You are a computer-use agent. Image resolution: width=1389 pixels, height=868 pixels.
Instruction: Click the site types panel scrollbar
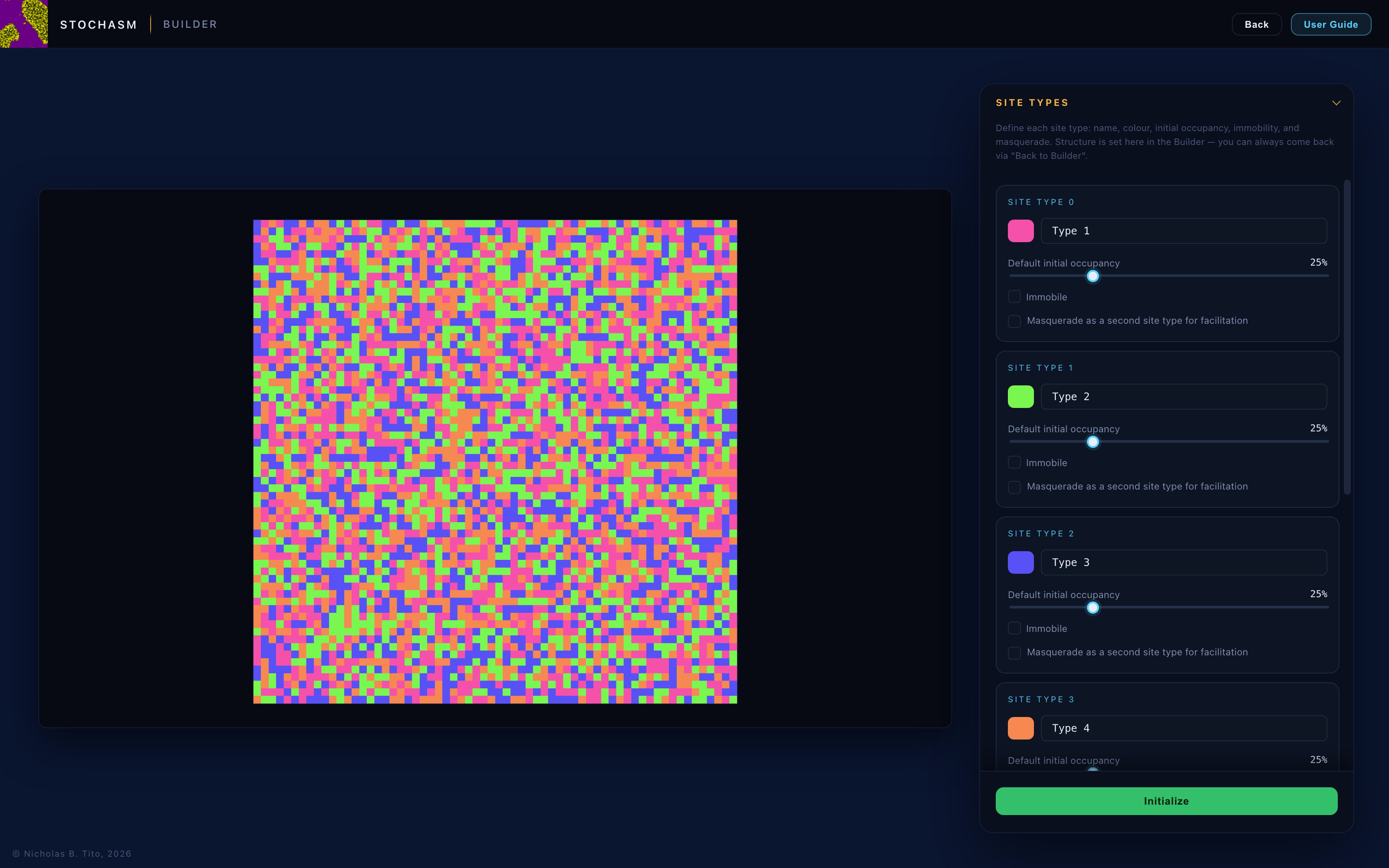(x=1346, y=337)
